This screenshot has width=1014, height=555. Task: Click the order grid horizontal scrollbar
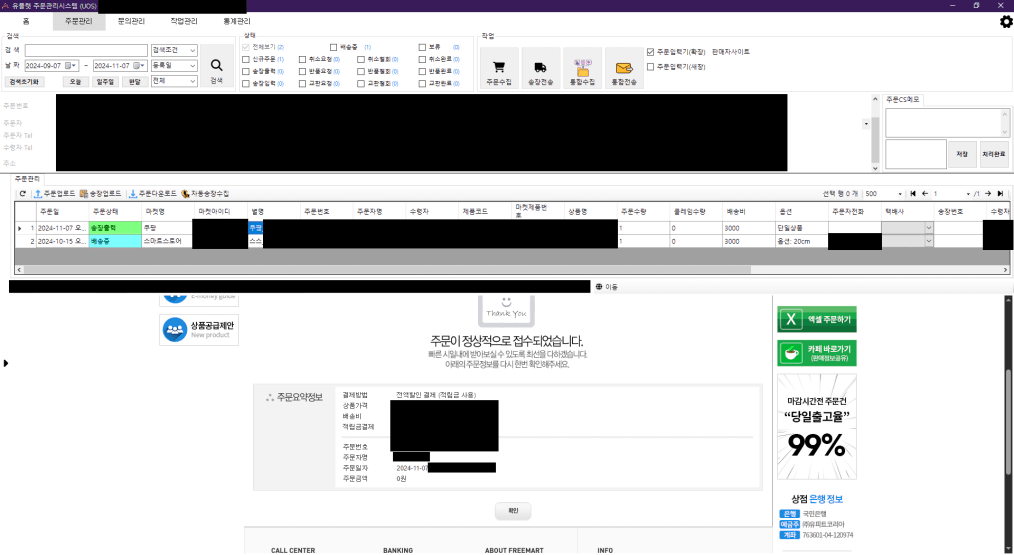pyautogui.click(x=387, y=270)
